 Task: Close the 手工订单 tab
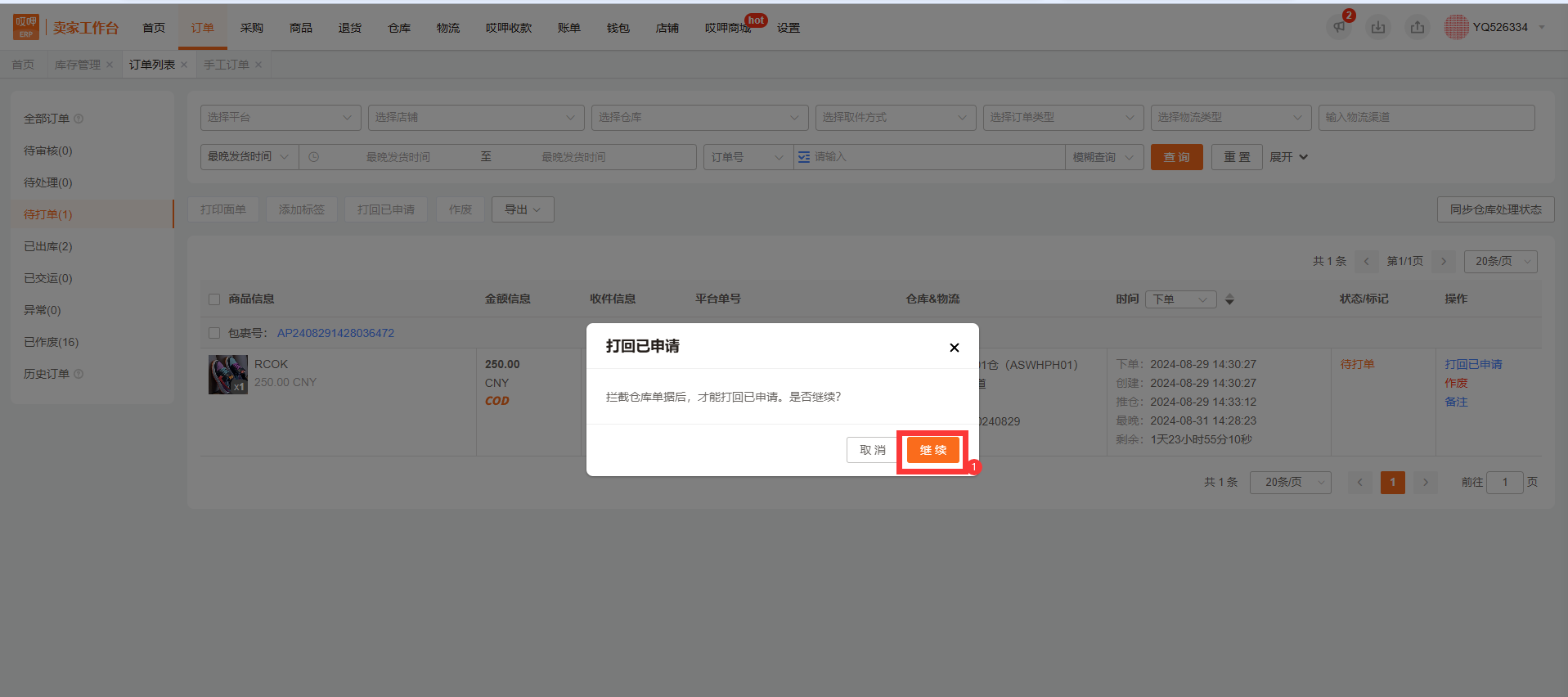(x=258, y=65)
